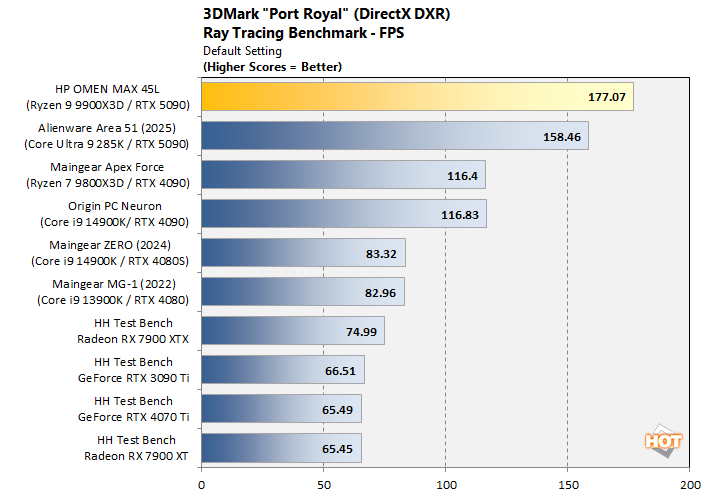Click the bar value 65.45
Image resolution: width=708 pixels, height=496 pixels.
pos(337,449)
